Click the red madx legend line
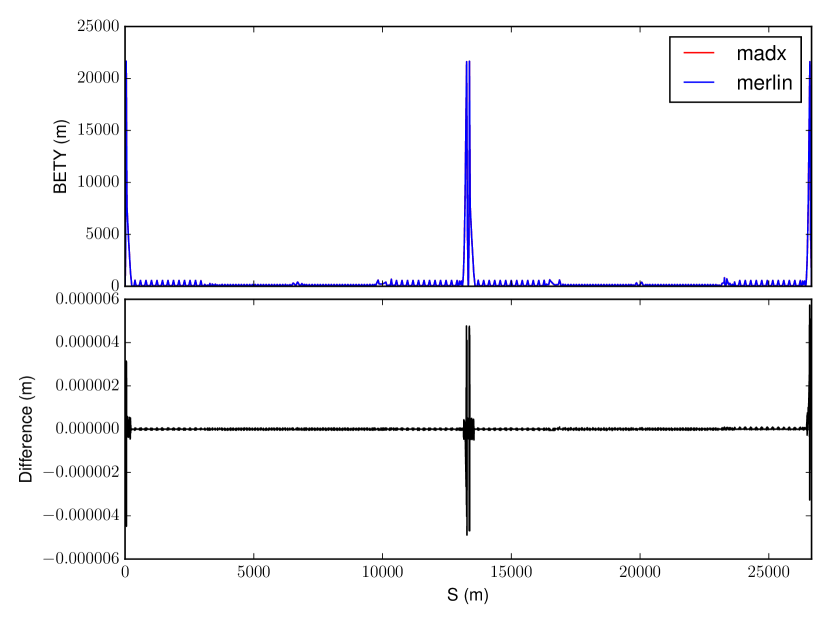 [699, 53]
